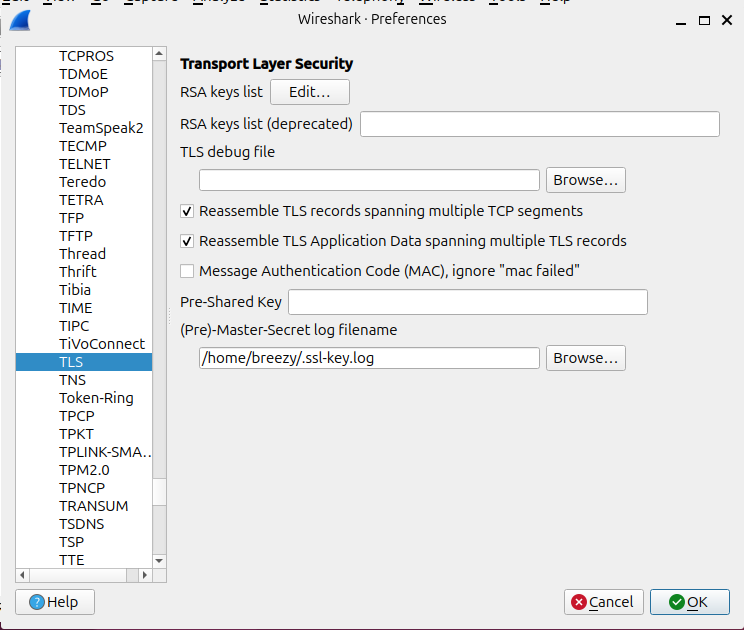Click the green OK checkmark icon
The height and width of the screenshot is (630, 744).
click(x=676, y=602)
